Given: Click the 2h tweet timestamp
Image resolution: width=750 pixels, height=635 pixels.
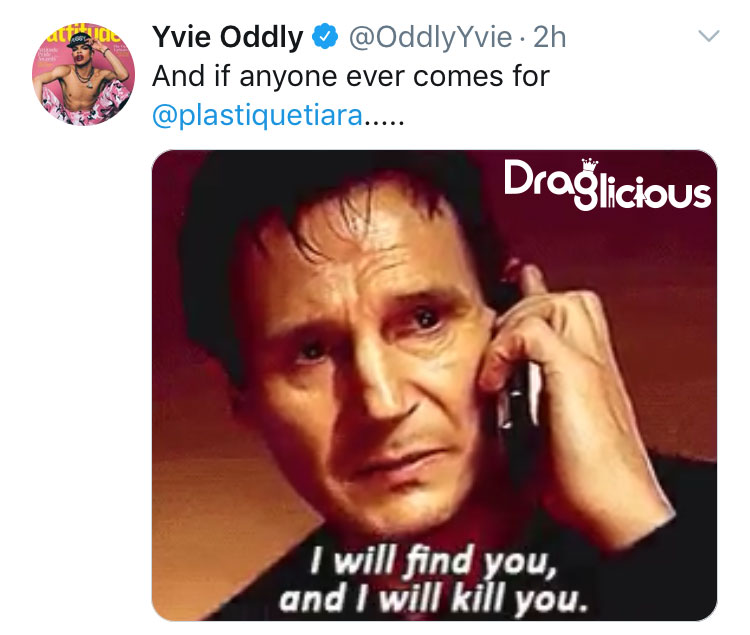Looking at the screenshot, I should point(550,37).
